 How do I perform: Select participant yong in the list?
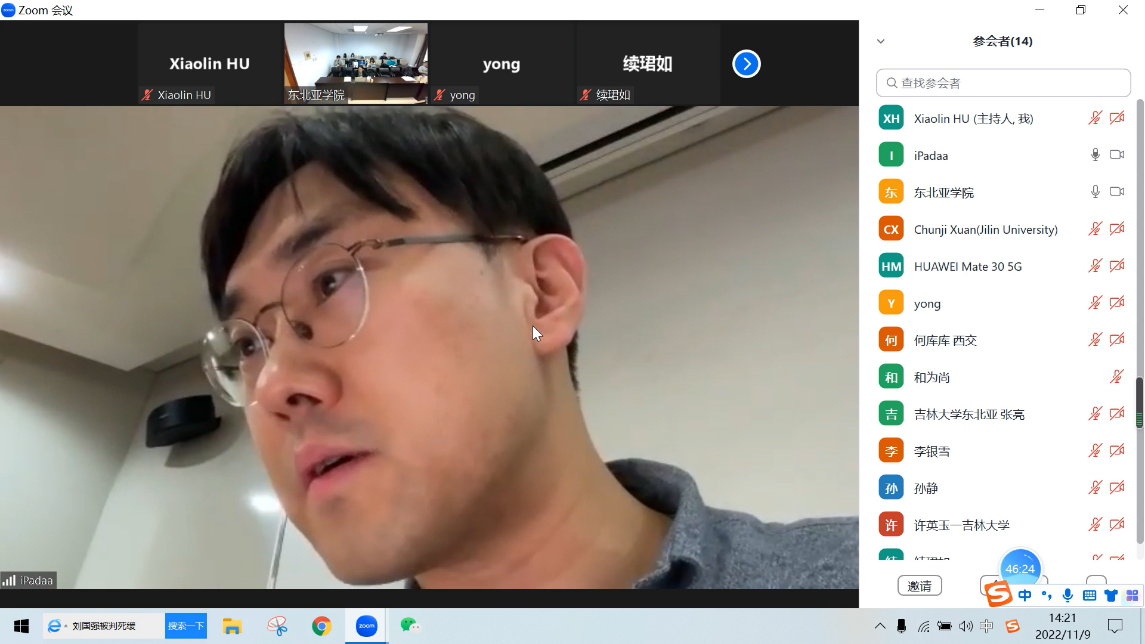(x=927, y=303)
